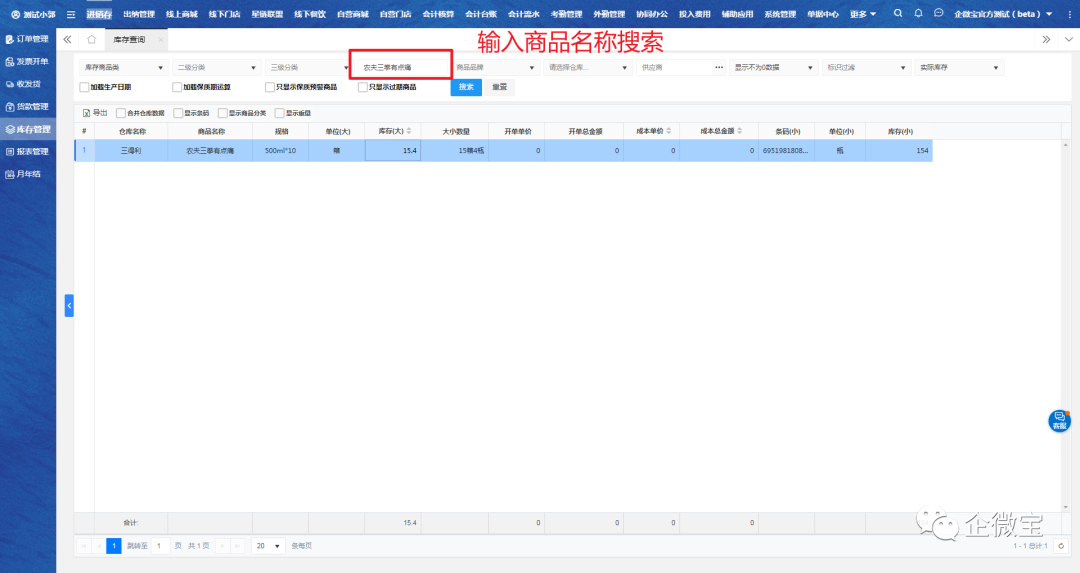The image size is (1080, 573).
Task: Toggle the 合并仓库数据 checkbox
Action: click(121, 113)
